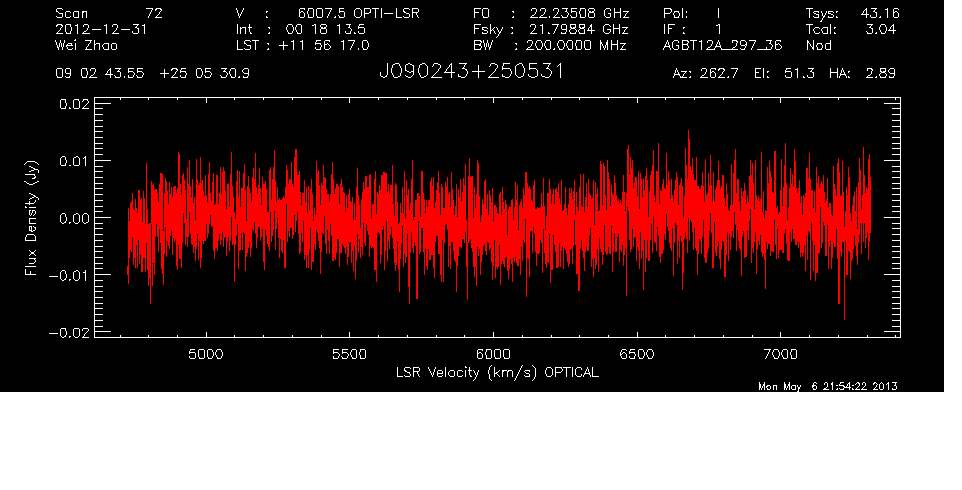Select rest frequency 22.23508 GHz

(579, 13)
